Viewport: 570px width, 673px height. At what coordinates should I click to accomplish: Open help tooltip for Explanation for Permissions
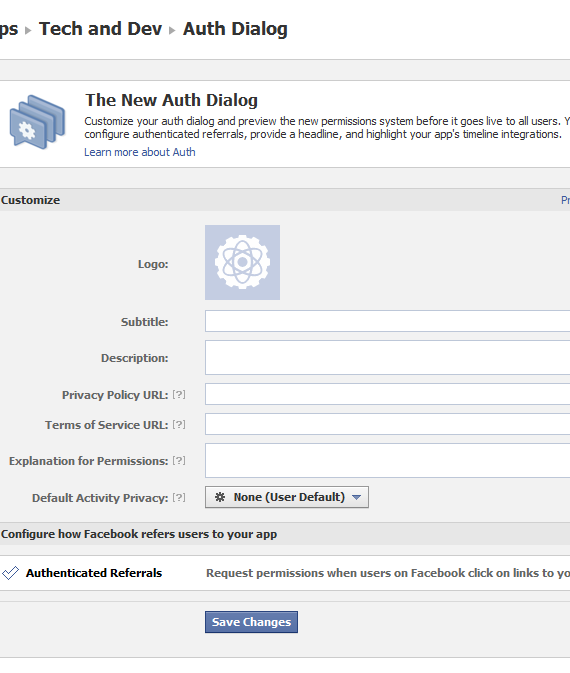[179, 461]
